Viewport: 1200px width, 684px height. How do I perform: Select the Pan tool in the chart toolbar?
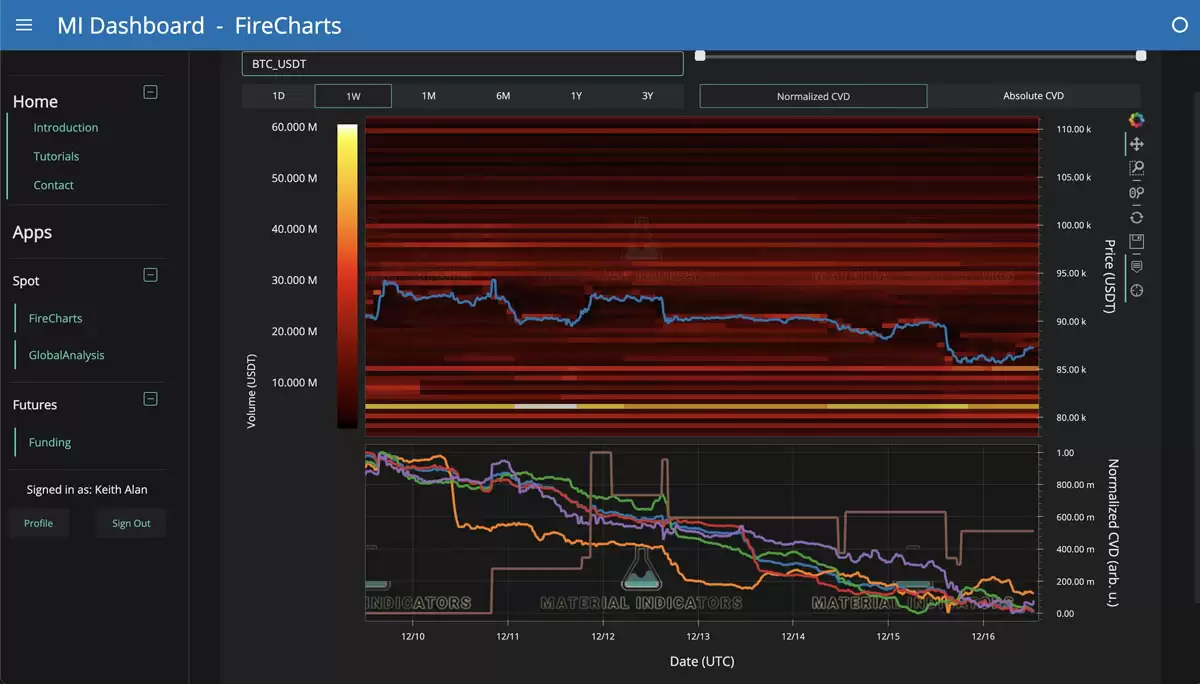(x=1136, y=144)
